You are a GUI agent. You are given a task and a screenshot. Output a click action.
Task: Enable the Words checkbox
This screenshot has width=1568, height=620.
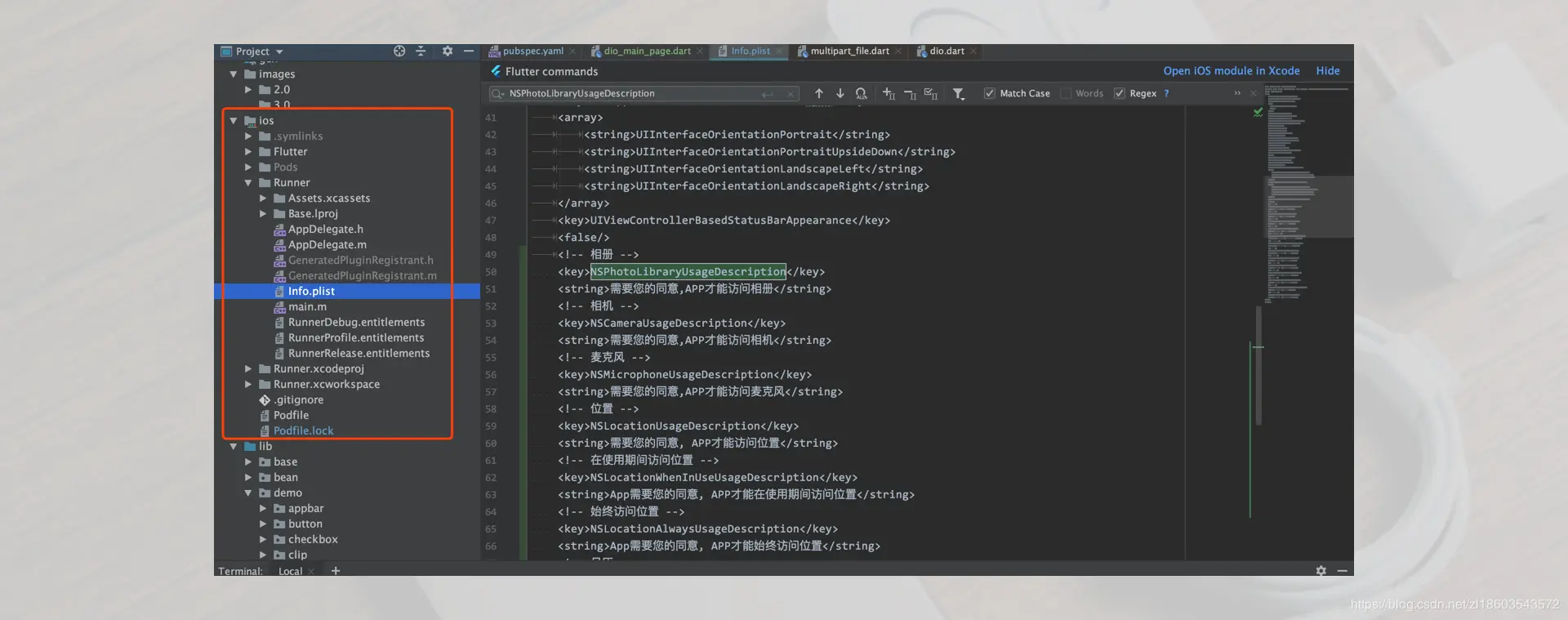pyautogui.click(x=1066, y=93)
